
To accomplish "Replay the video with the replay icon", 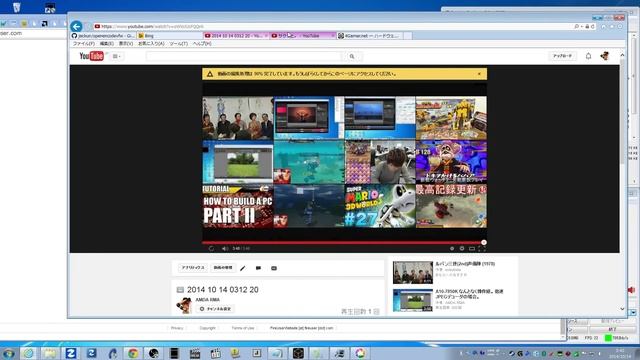I will tap(211, 248).
